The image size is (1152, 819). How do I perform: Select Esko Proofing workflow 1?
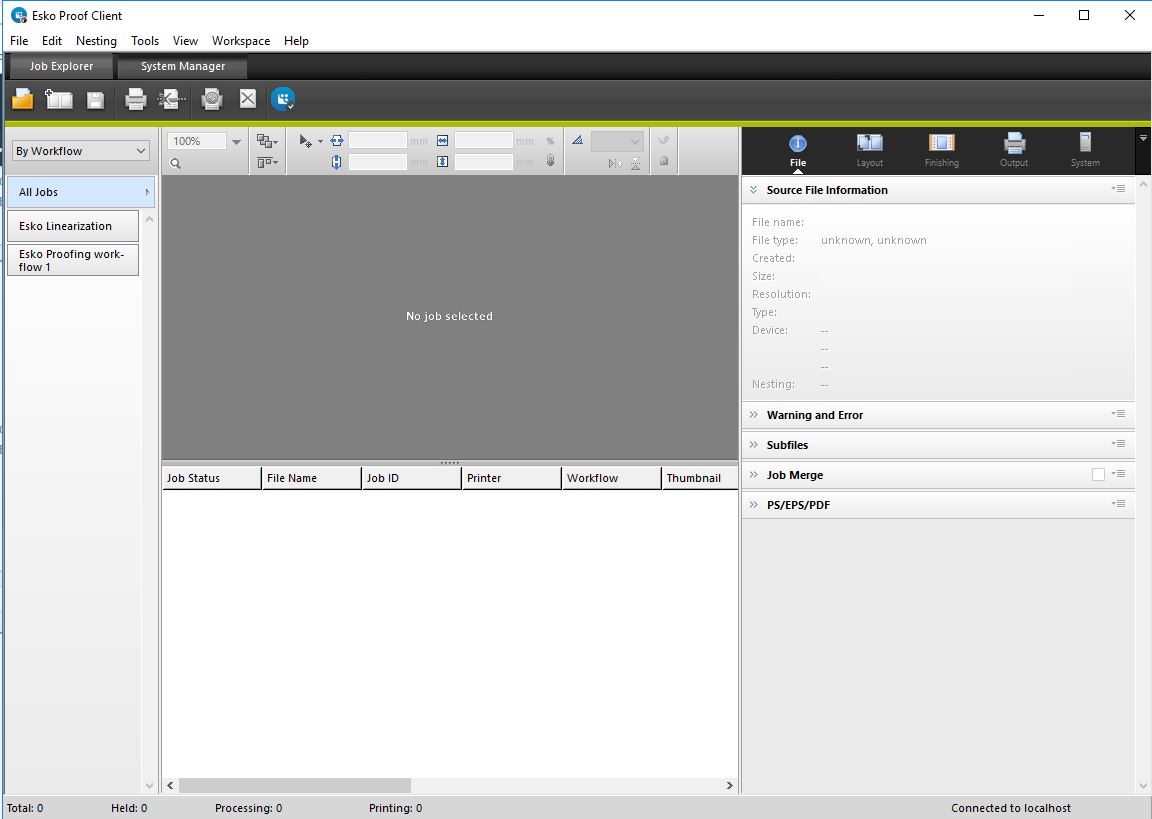[73, 260]
